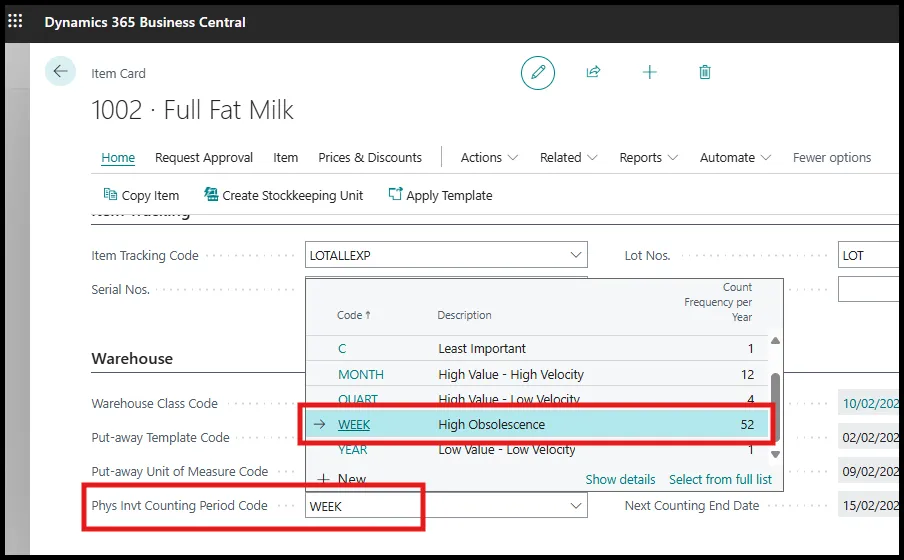Click Copy Item action
Image resolution: width=904 pixels, height=560 pixels.
[141, 196]
